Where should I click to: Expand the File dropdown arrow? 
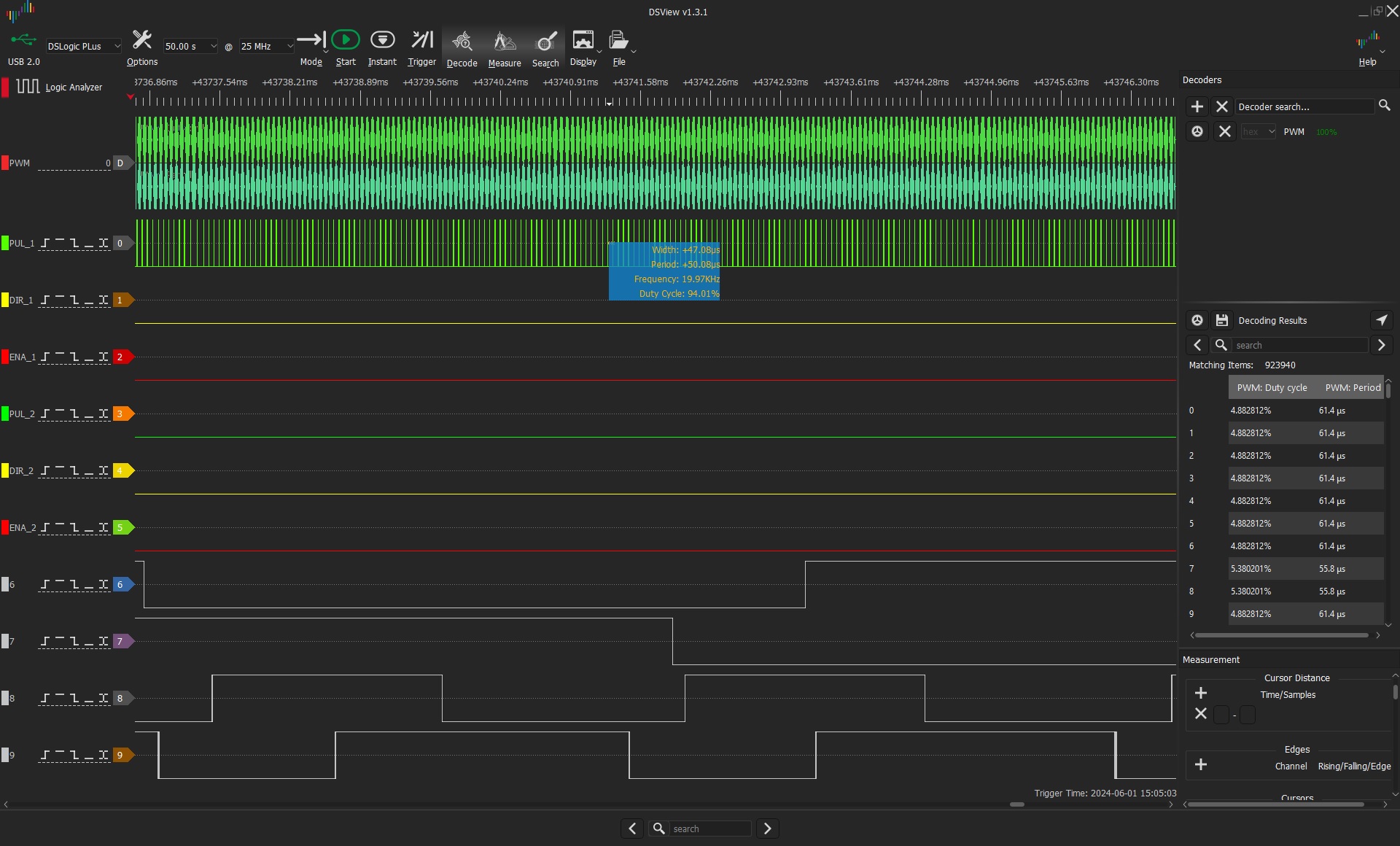coord(634,52)
